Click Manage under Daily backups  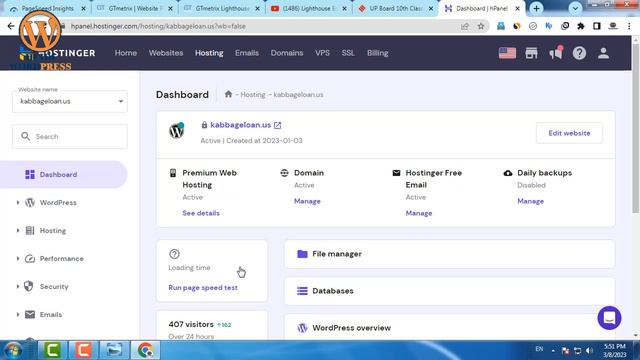tap(530, 201)
